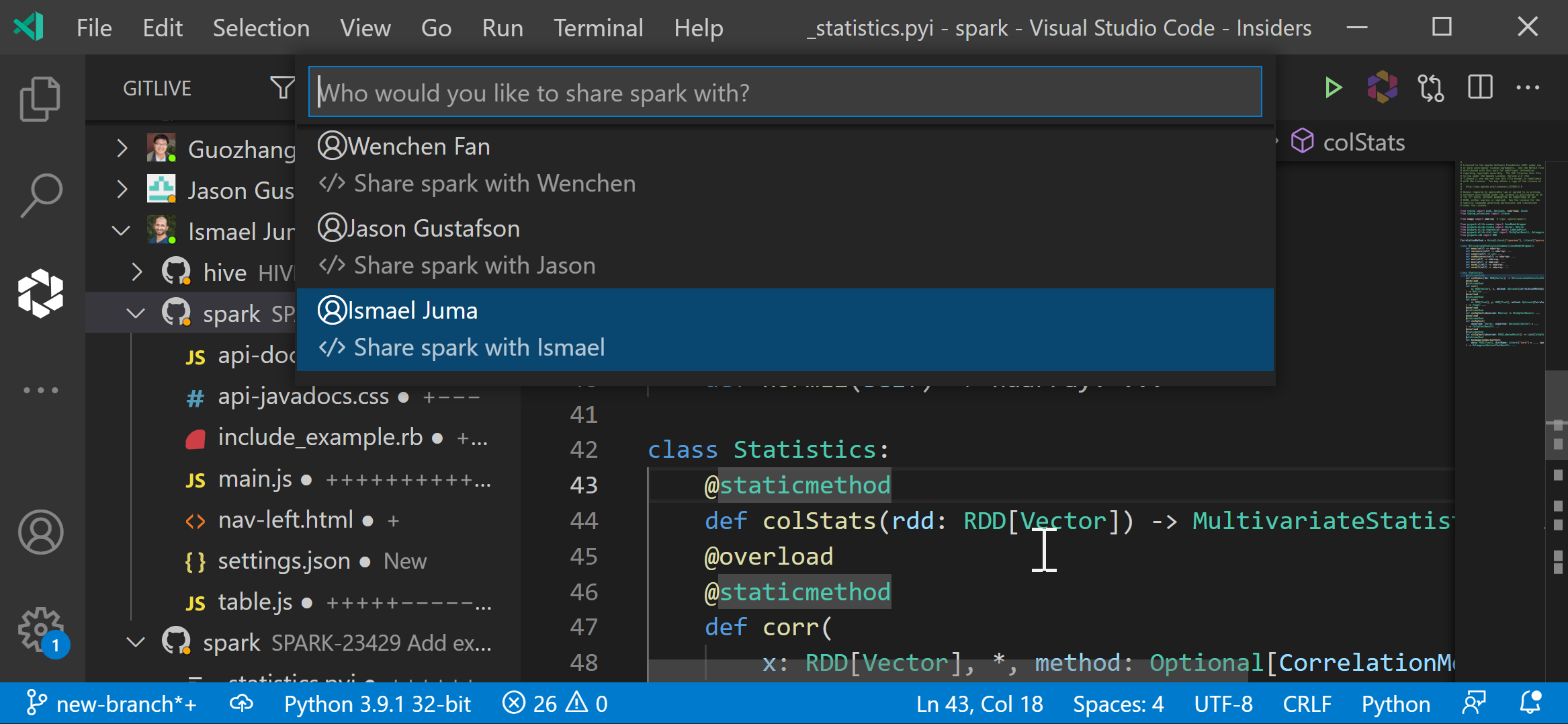
Task: Run the file with the play icon
Action: coord(1334,87)
